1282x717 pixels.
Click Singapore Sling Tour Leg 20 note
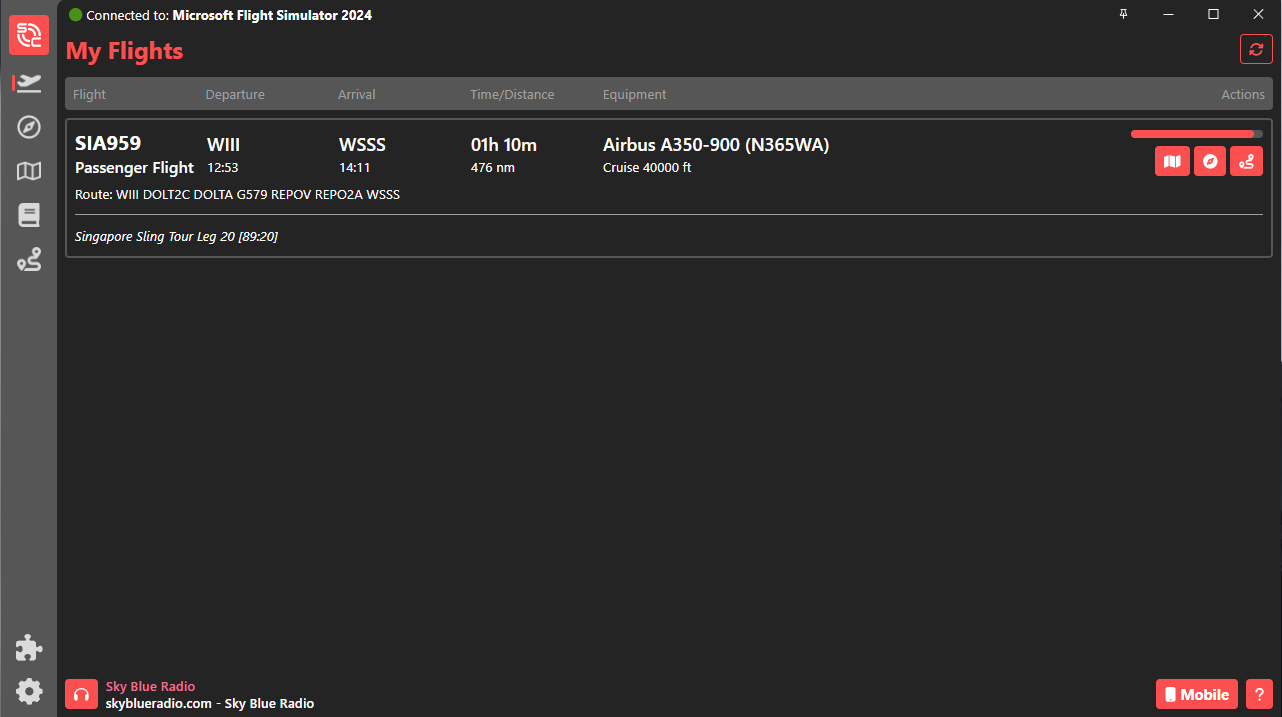176,237
